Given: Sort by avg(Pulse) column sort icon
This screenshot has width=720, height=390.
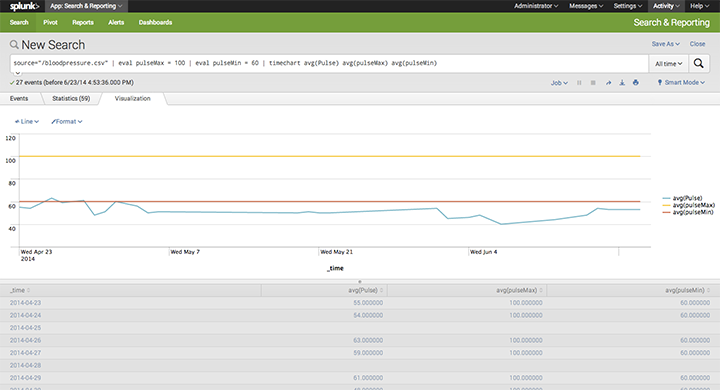Looking at the screenshot, I should pos(381,290).
